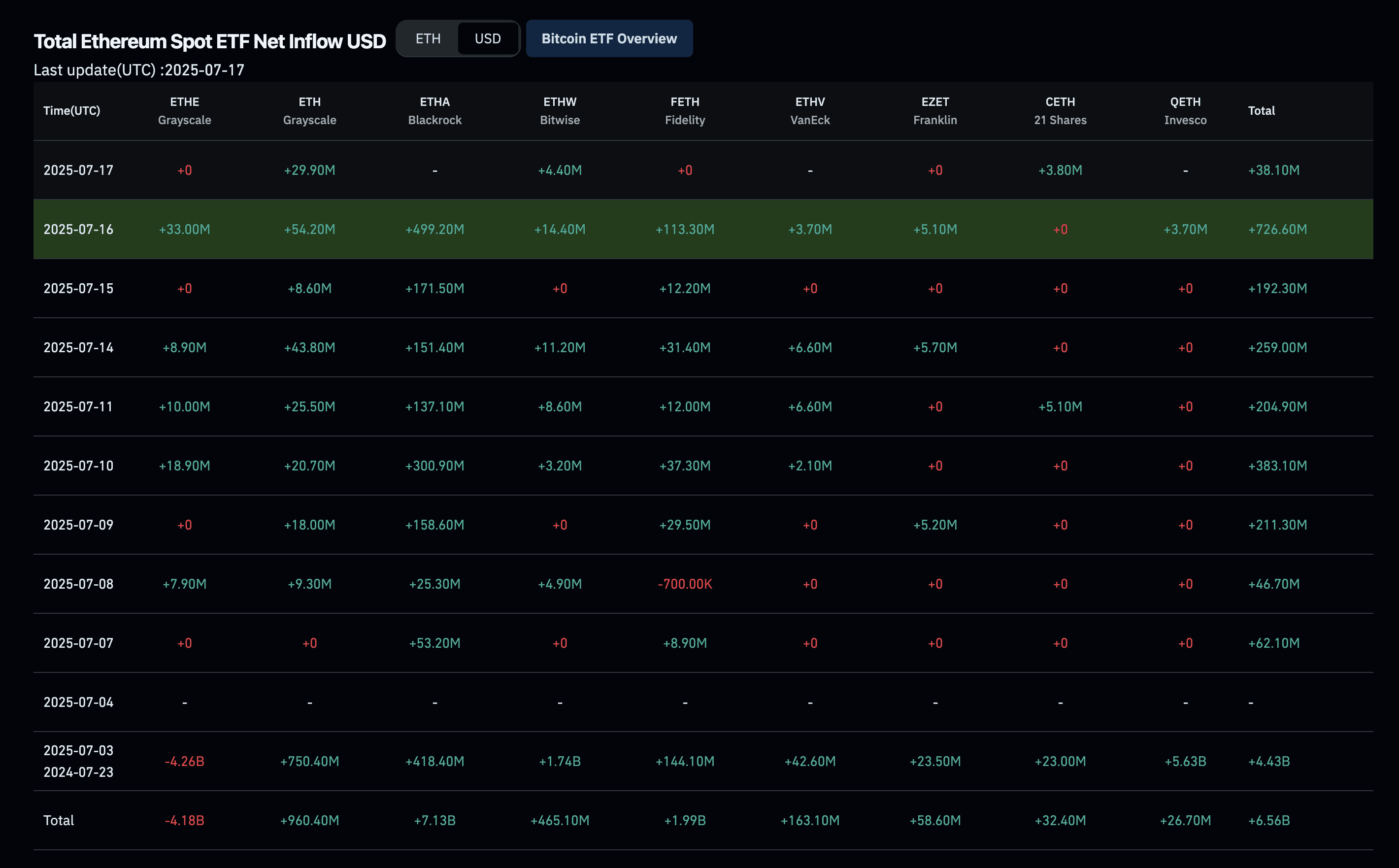Click the +750.40M value

(309, 762)
